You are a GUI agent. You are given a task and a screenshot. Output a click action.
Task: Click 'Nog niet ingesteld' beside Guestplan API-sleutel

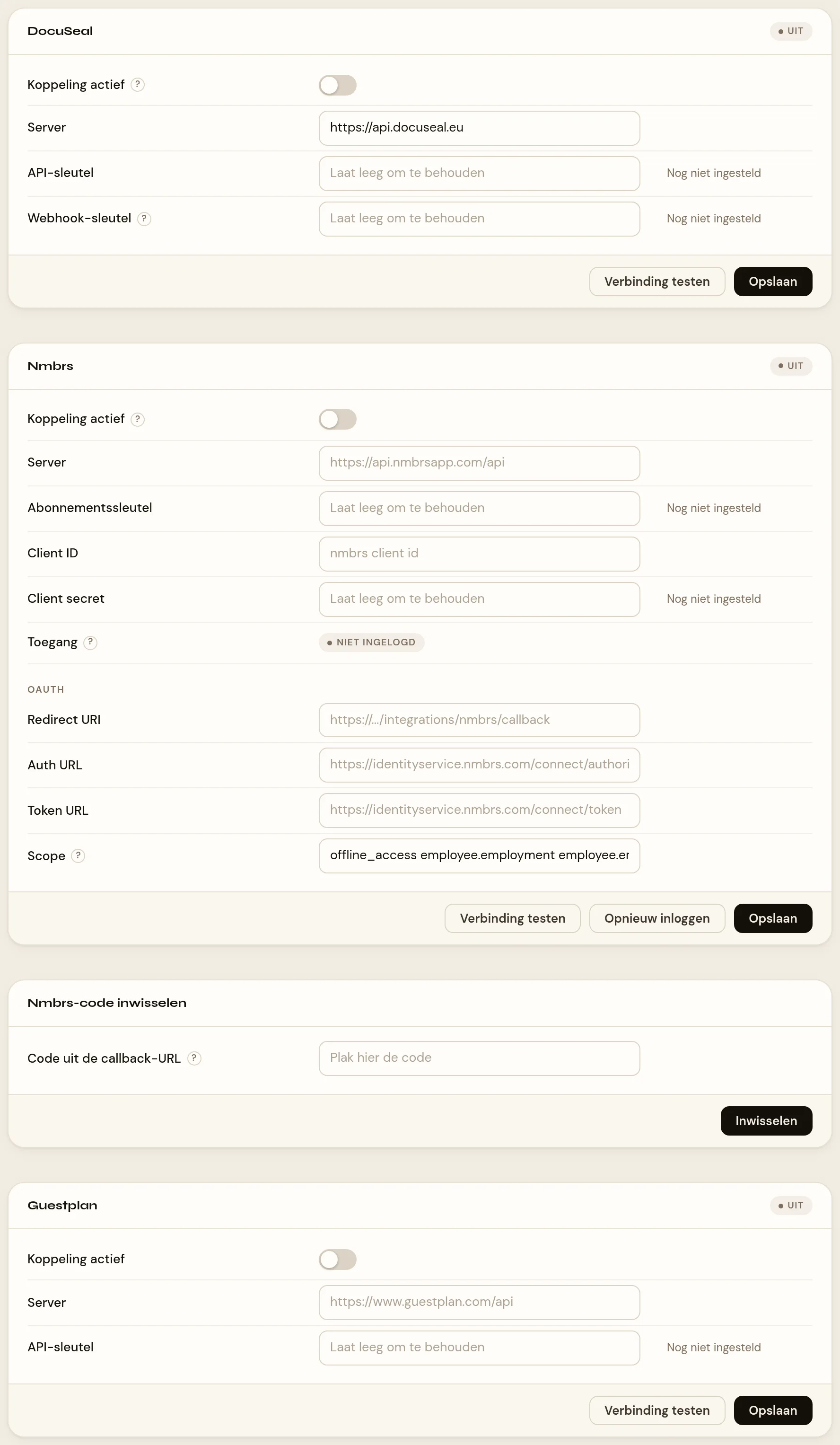(x=714, y=1348)
